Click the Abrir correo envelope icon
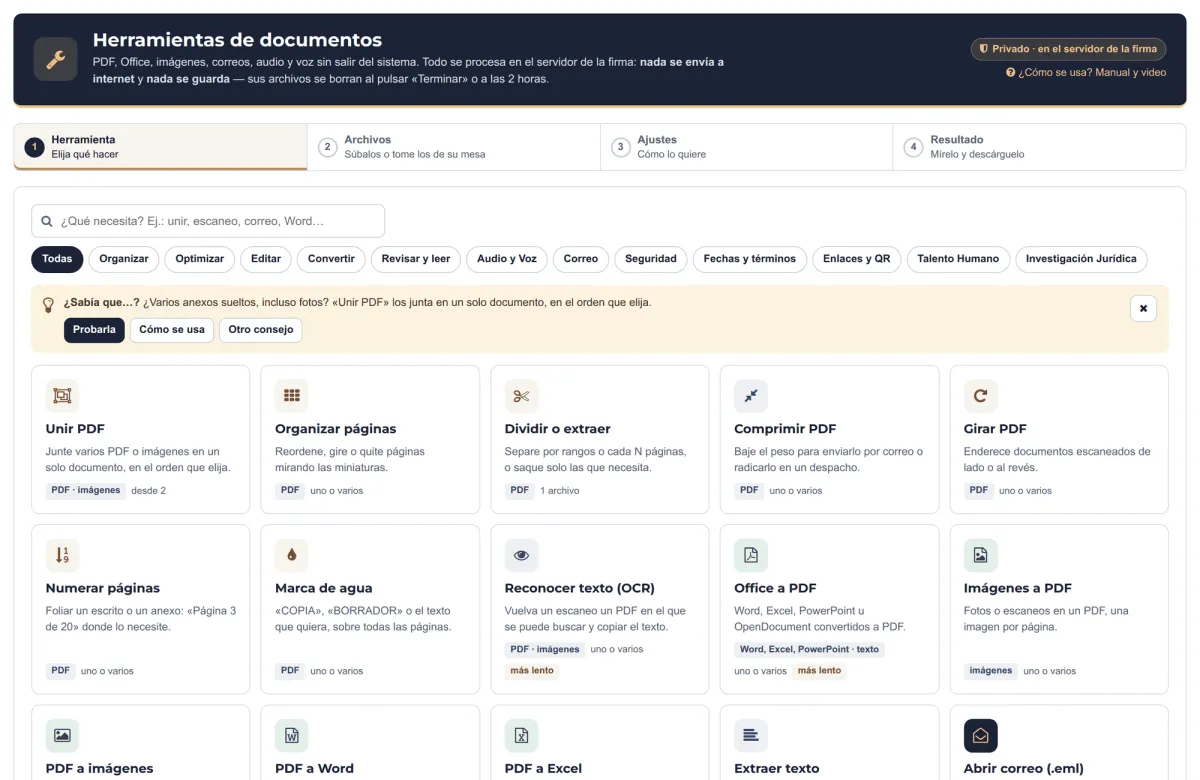The image size is (1200, 780). click(980, 735)
